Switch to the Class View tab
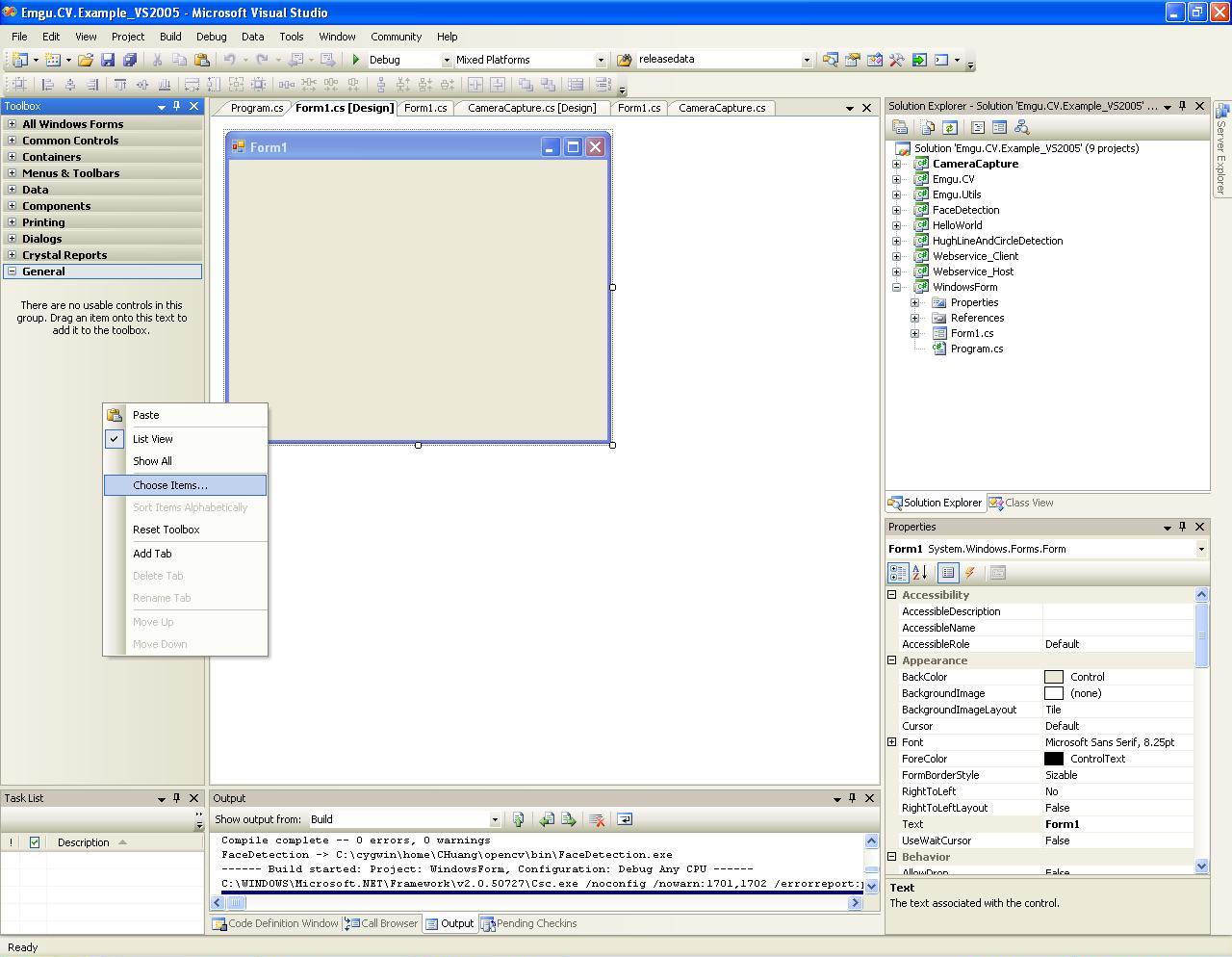Screen dimensions: 1232x957 coord(1021,503)
